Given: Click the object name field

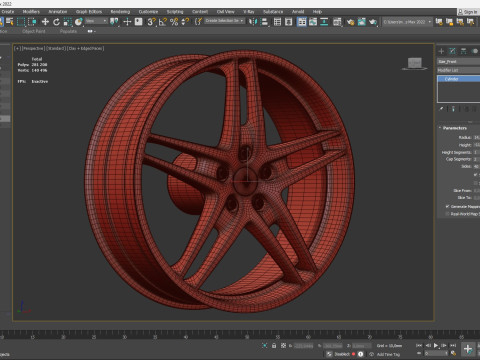Looking at the screenshot, I should point(459,62).
